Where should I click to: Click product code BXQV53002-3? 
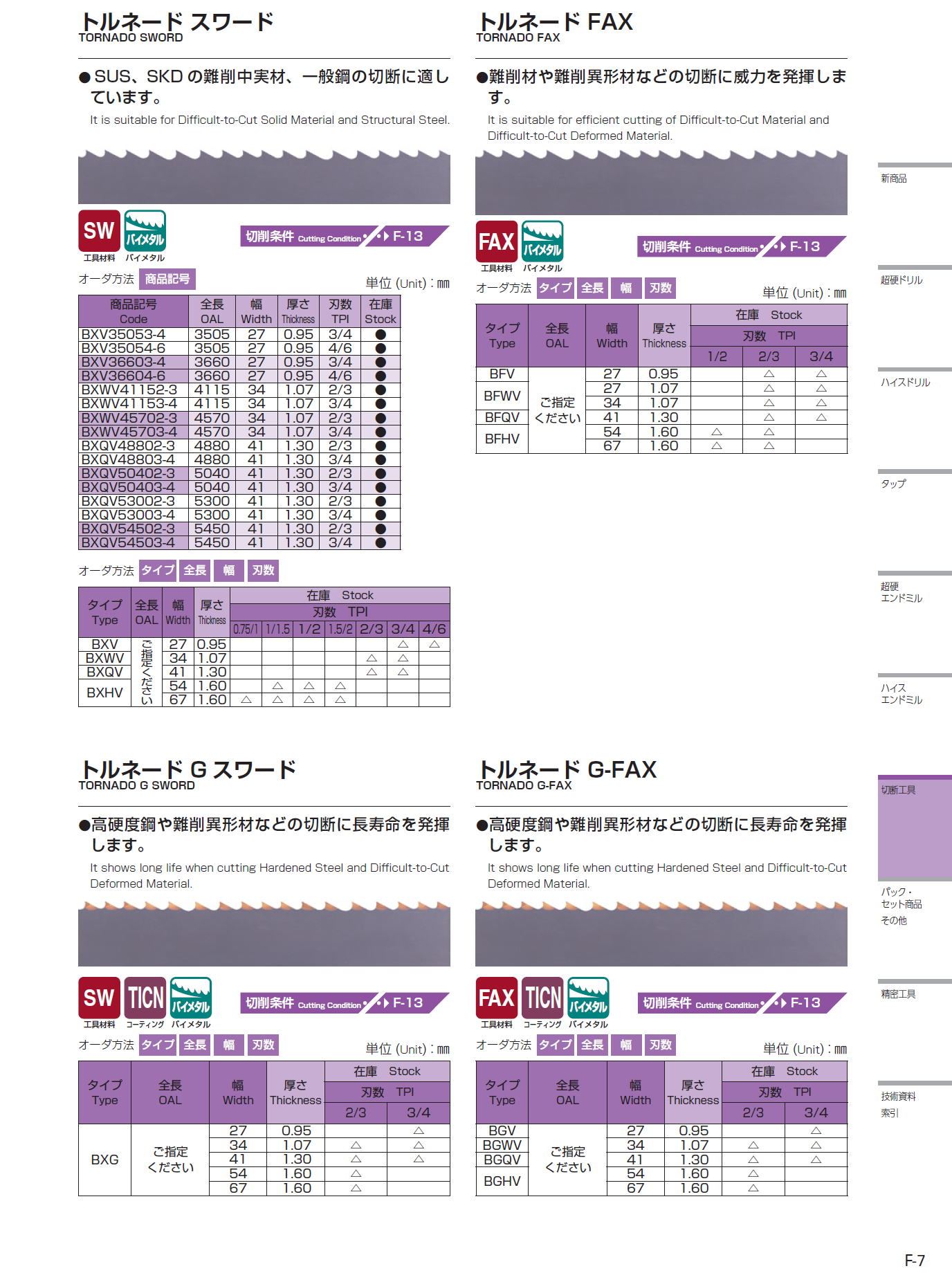click(134, 501)
